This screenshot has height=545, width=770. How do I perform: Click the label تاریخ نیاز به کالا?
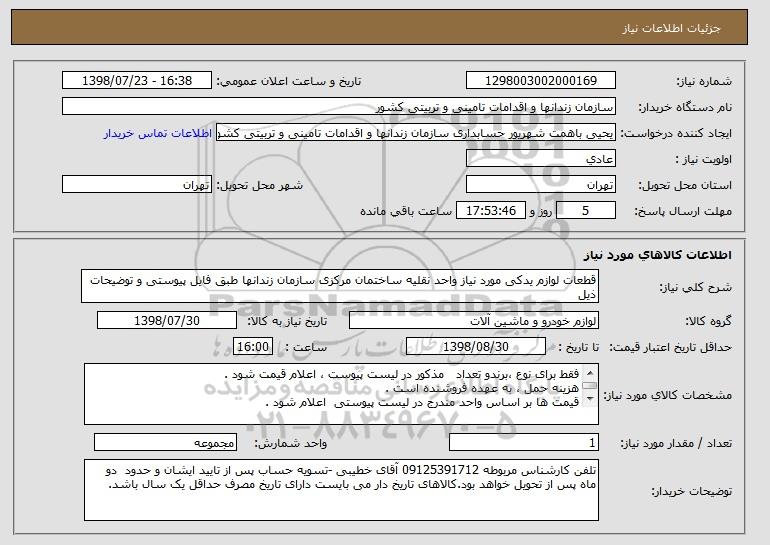coord(287,322)
